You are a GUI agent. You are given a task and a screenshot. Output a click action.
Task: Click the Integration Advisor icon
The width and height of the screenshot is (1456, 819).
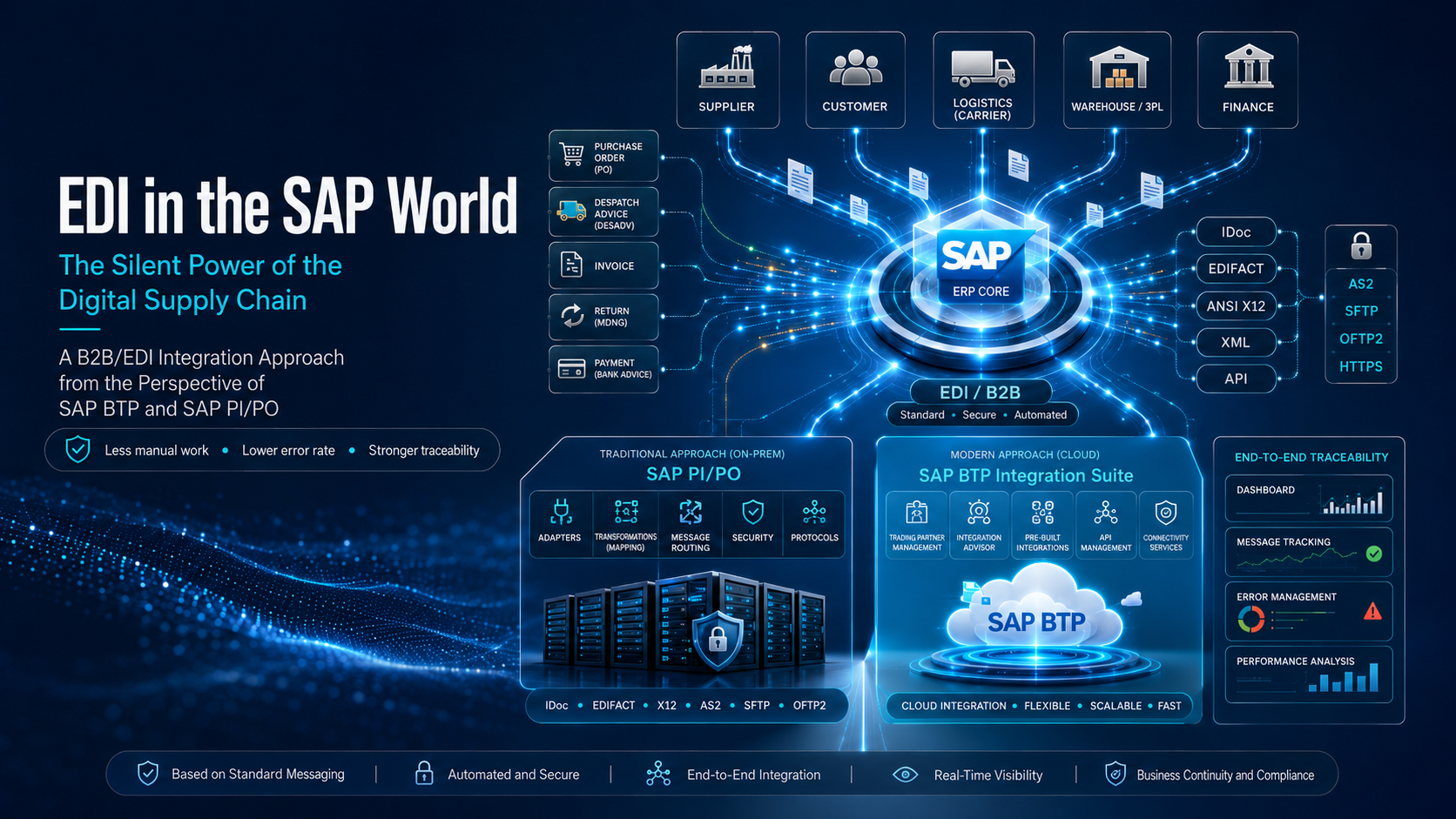pos(979,513)
